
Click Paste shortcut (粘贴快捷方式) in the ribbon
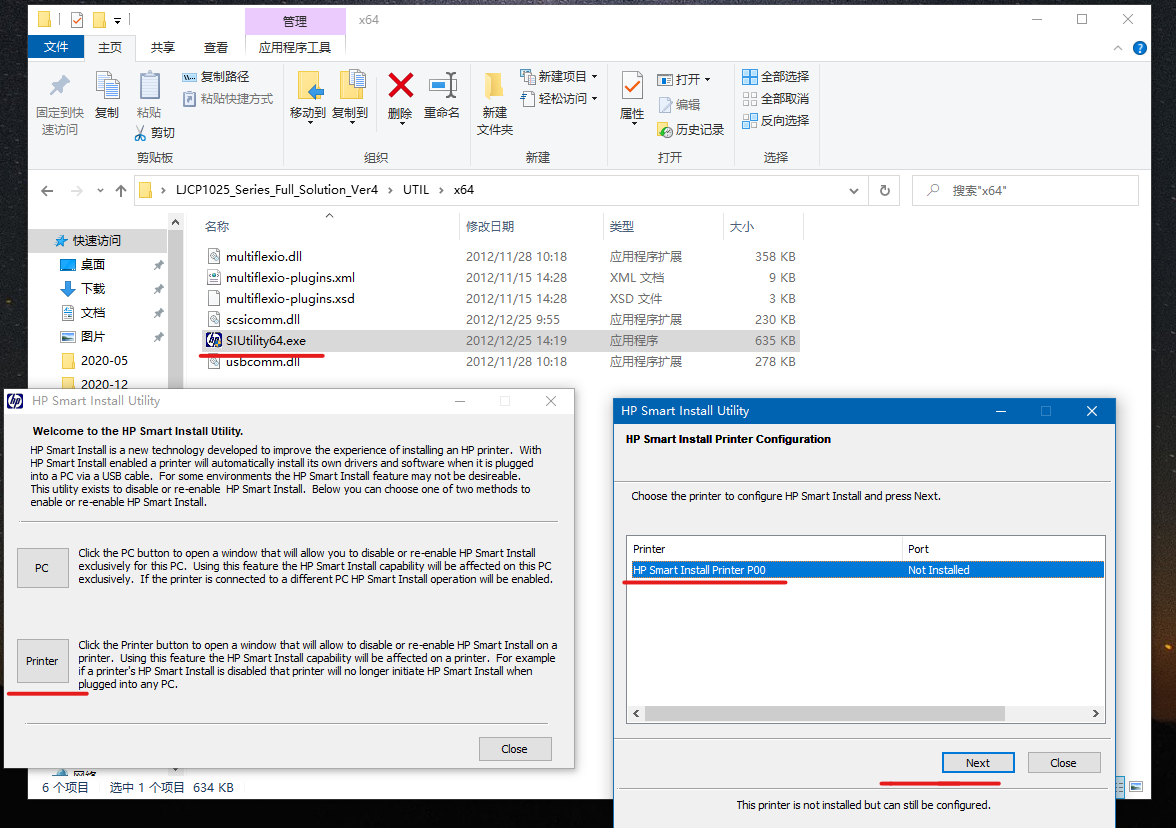pyautogui.click(x=228, y=98)
